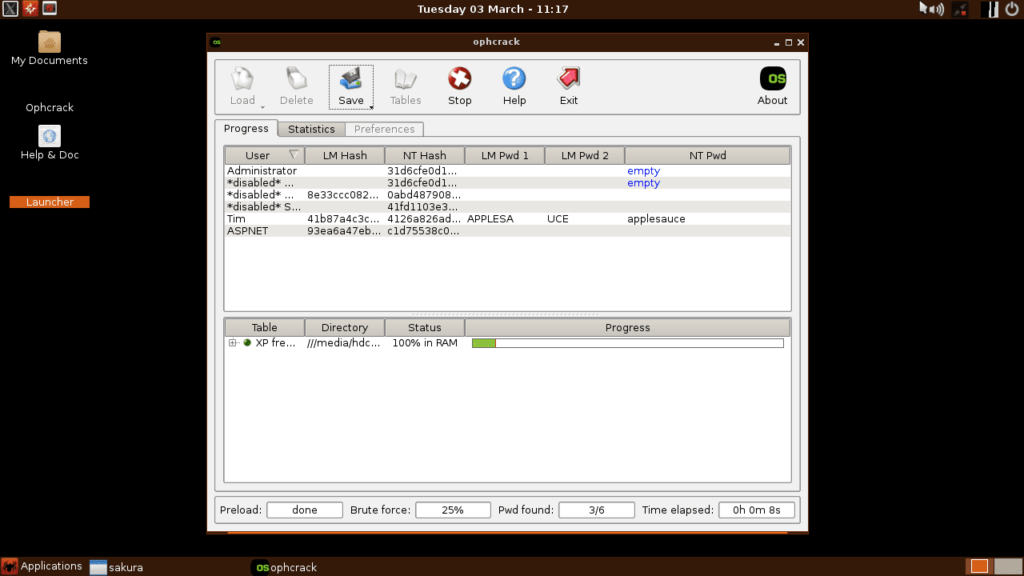Switch to the Preferences tab
1024x576 pixels.
click(x=384, y=129)
